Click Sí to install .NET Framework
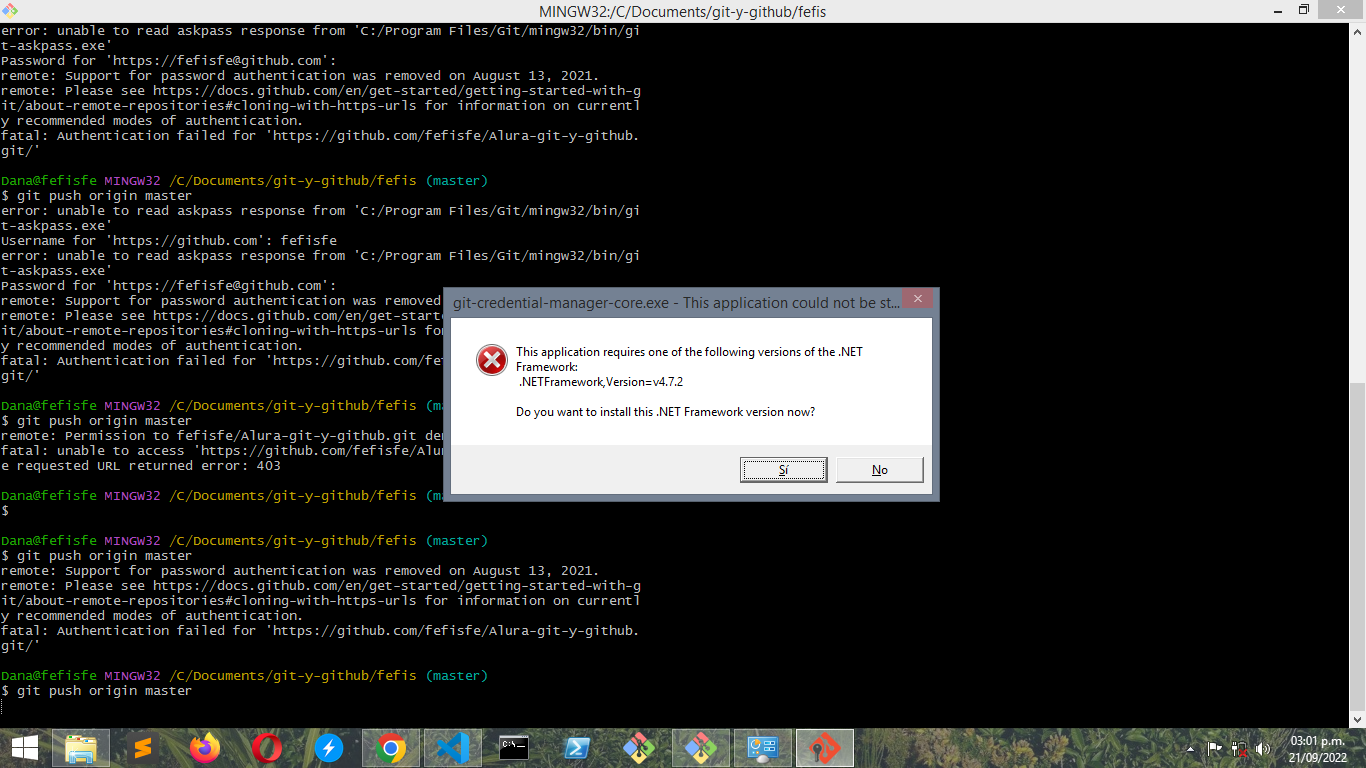Image resolution: width=1366 pixels, height=768 pixels. point(783,470)
